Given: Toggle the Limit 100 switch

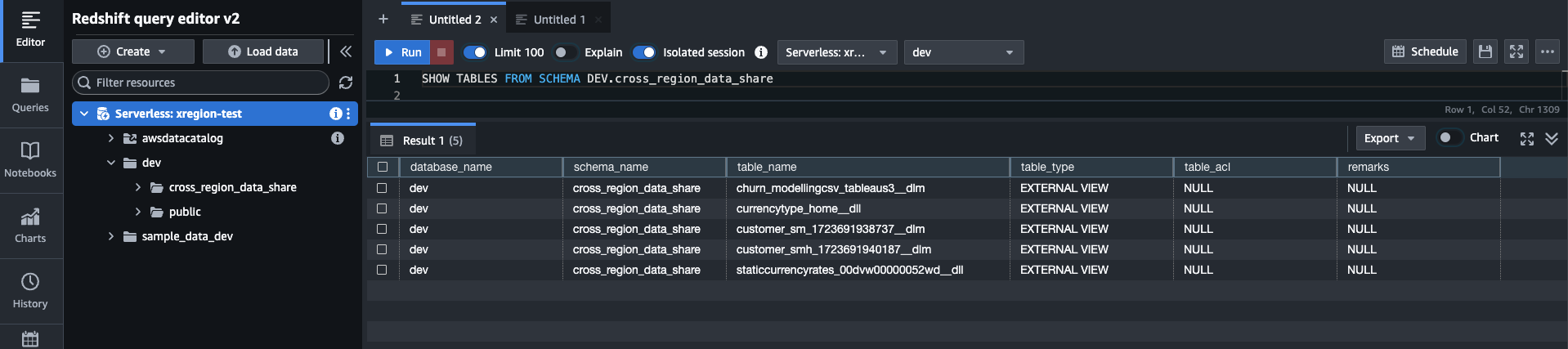Looking at the screenshot, I should 475,52.
